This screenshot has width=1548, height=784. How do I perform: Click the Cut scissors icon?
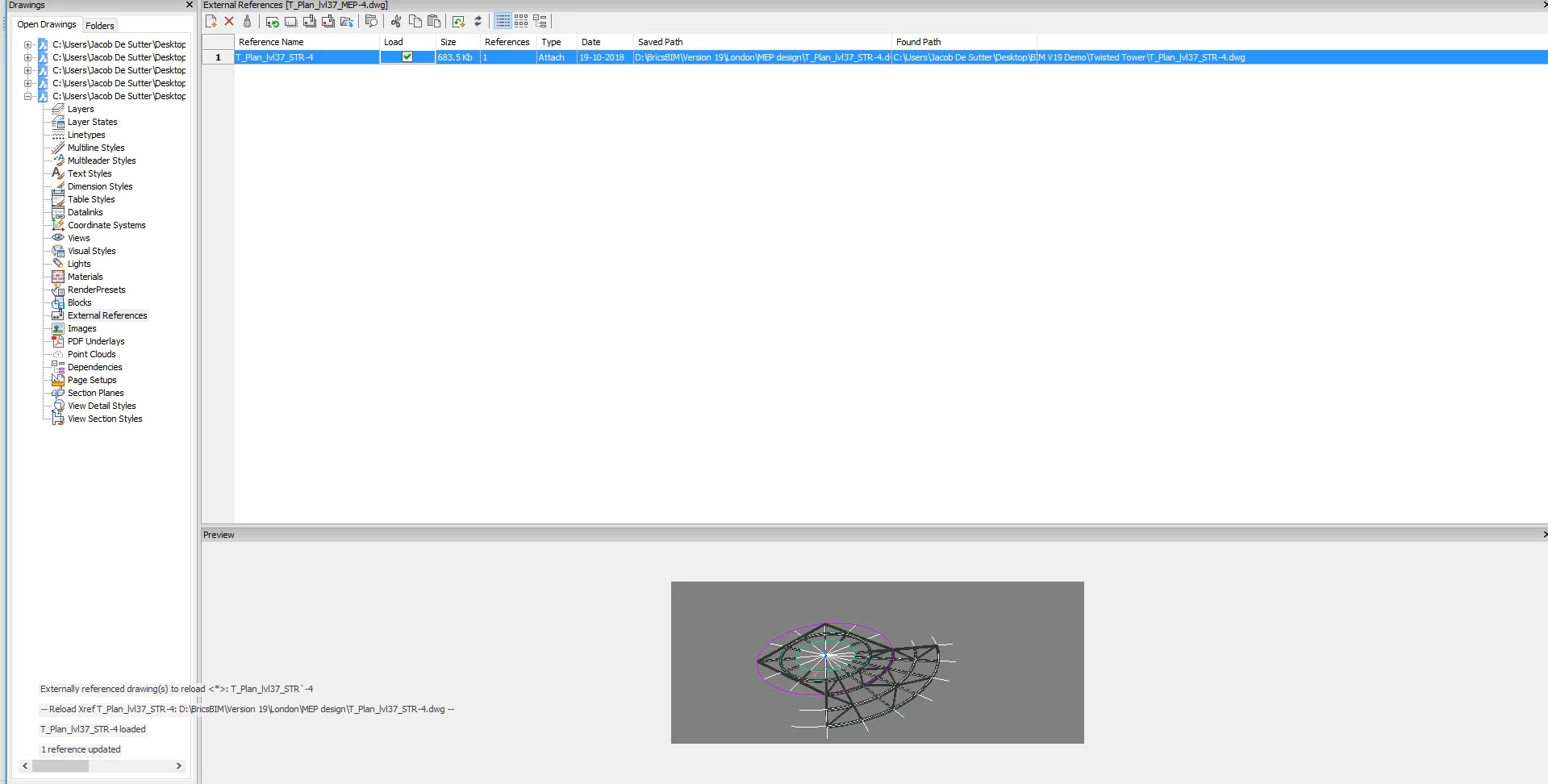coord(396,22)
